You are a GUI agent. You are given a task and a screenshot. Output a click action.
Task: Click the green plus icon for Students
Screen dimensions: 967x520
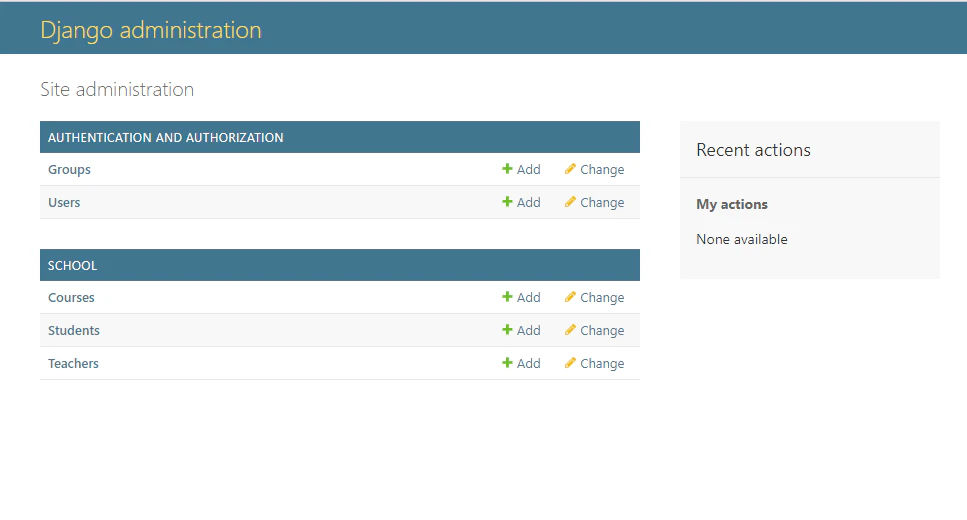[507, 329]
